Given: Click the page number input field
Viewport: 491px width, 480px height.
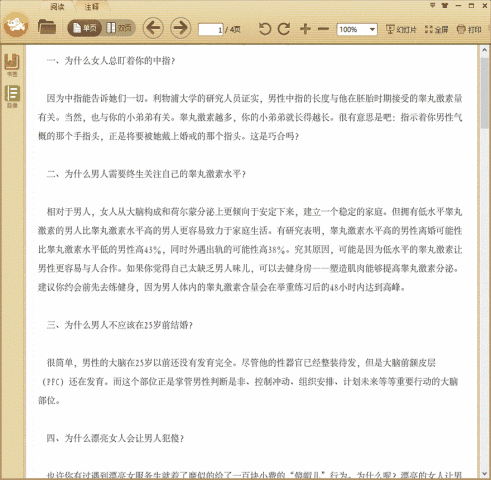Looking at the screenshot, I should click(x=211, y=30).
